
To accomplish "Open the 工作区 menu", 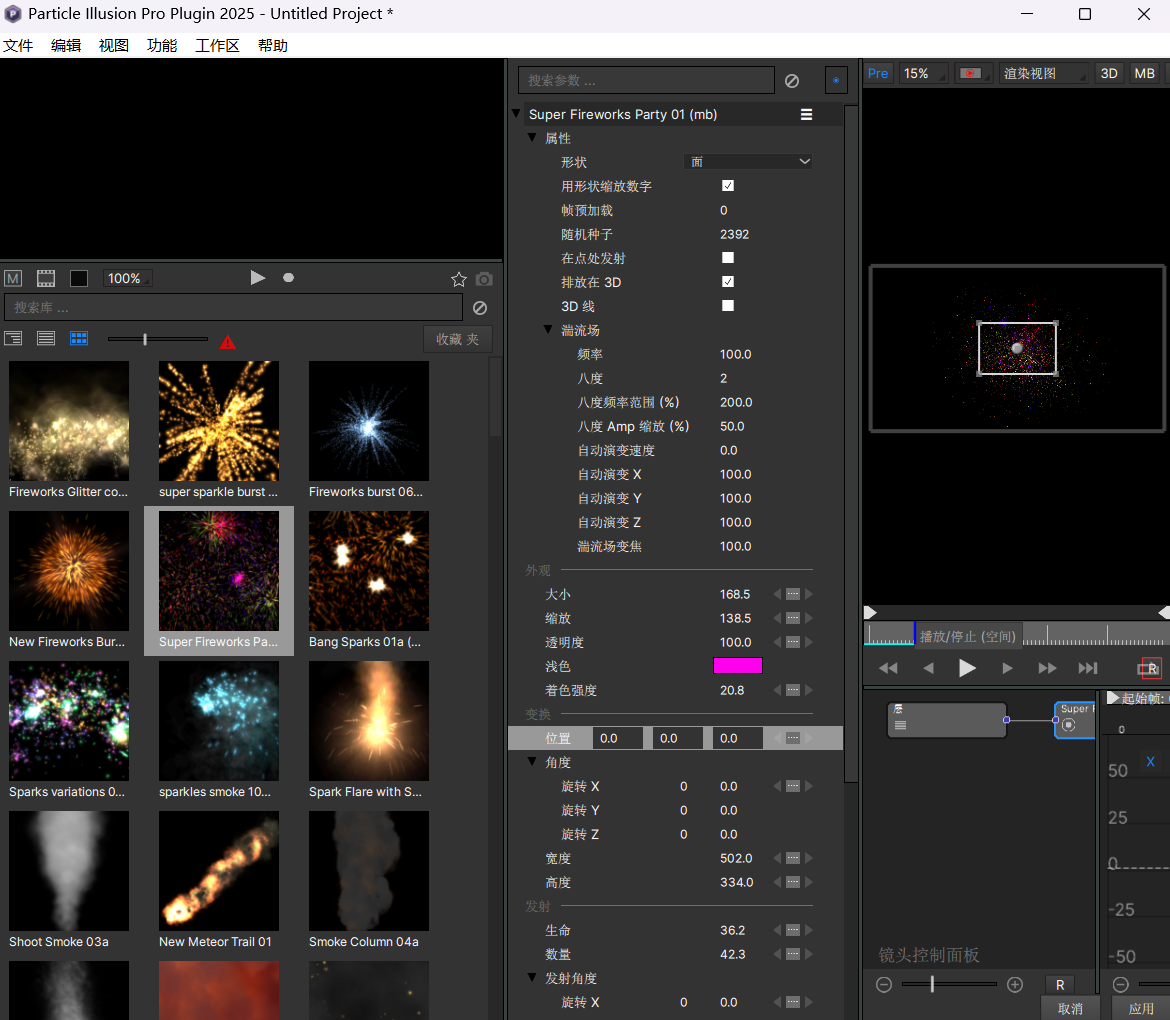I will click(216, 45).
